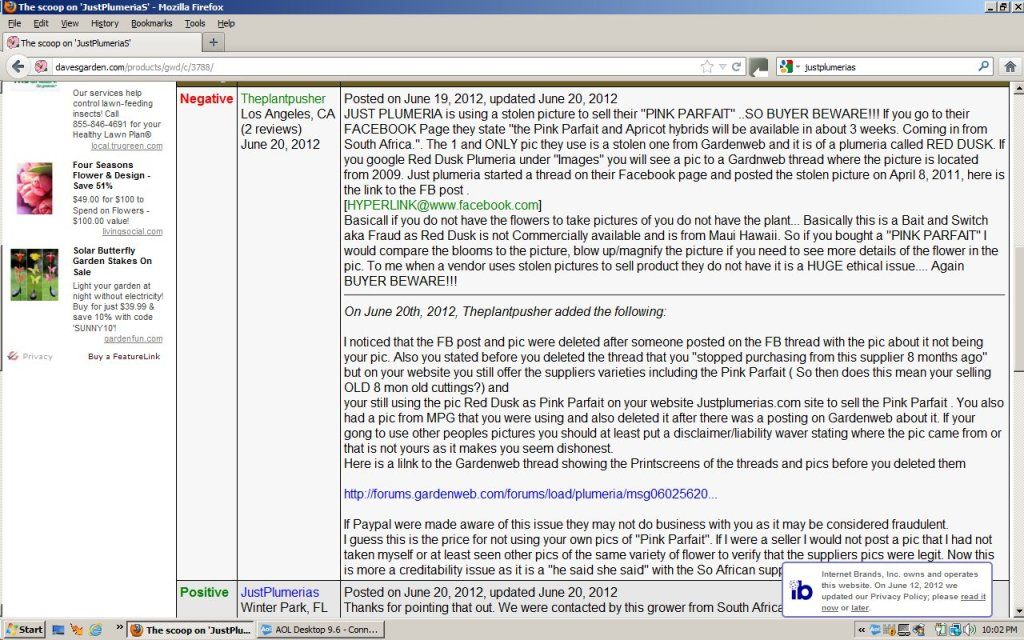Expand hidden system tray icons chevron
Image resolution: width=1024 pixels, height=640 pixels.
tap(862, 630)
